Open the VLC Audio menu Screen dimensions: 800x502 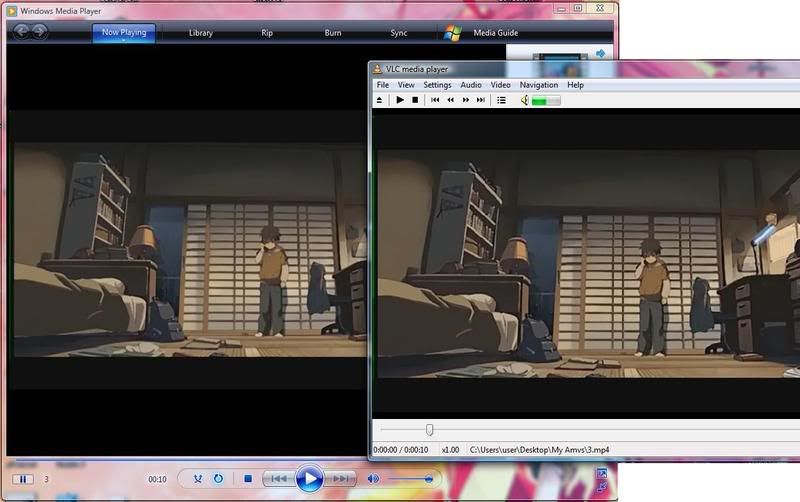(x=471, y=85)
